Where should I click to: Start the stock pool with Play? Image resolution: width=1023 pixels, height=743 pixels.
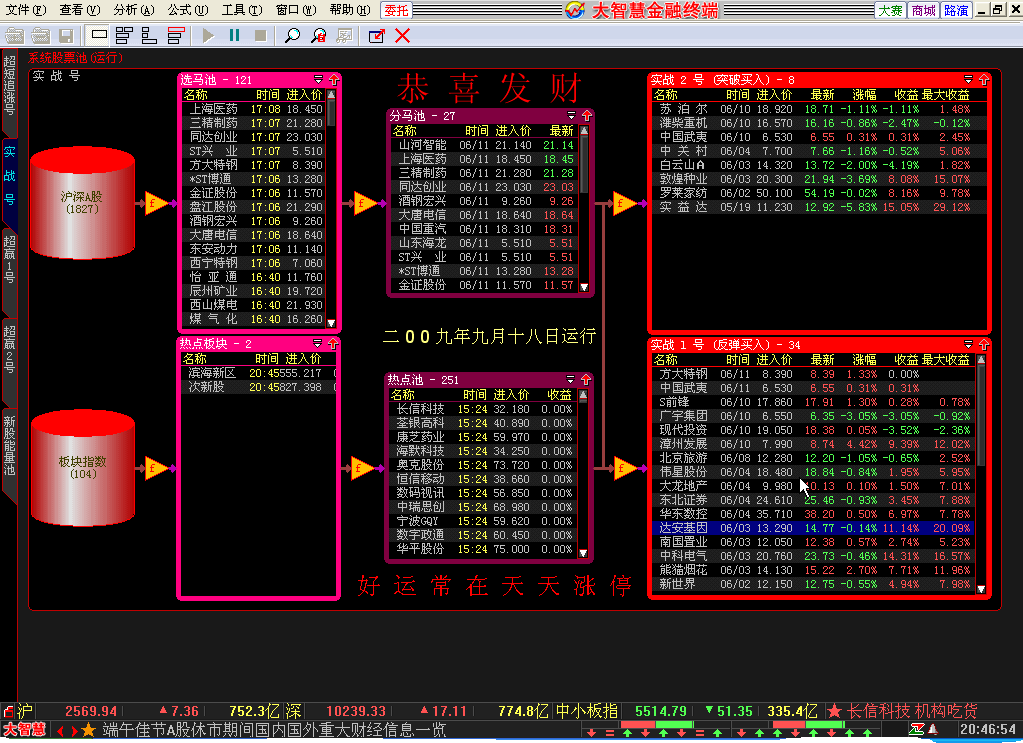point(208,35)
